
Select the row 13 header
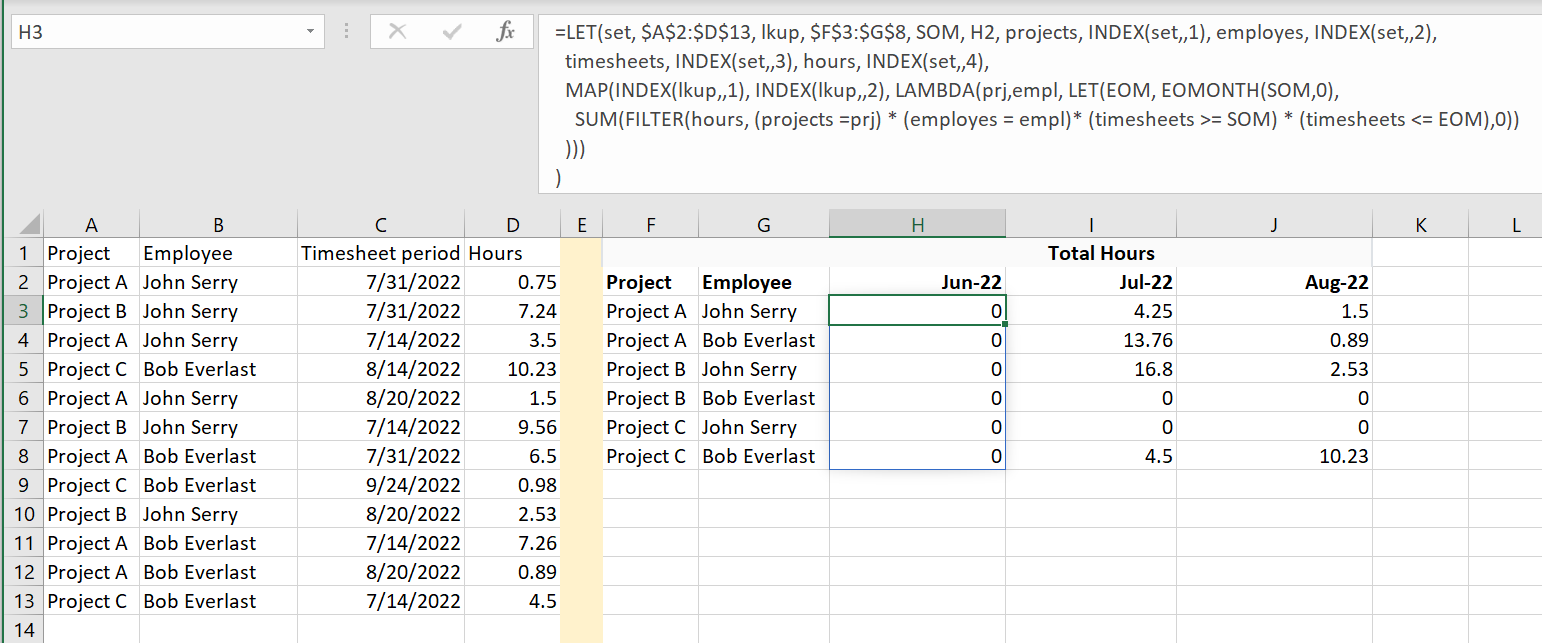pyautogui.click(x=23, y=601)
